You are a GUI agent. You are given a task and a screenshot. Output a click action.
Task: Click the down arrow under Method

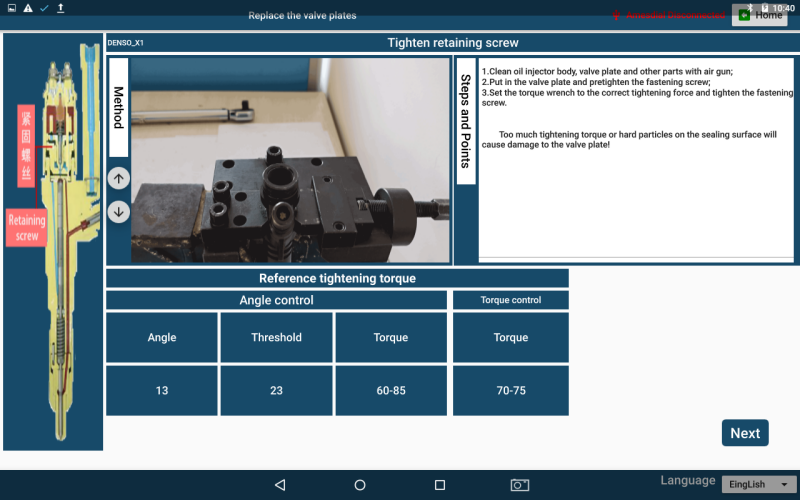pyautogui.click(x=118, y=211)
